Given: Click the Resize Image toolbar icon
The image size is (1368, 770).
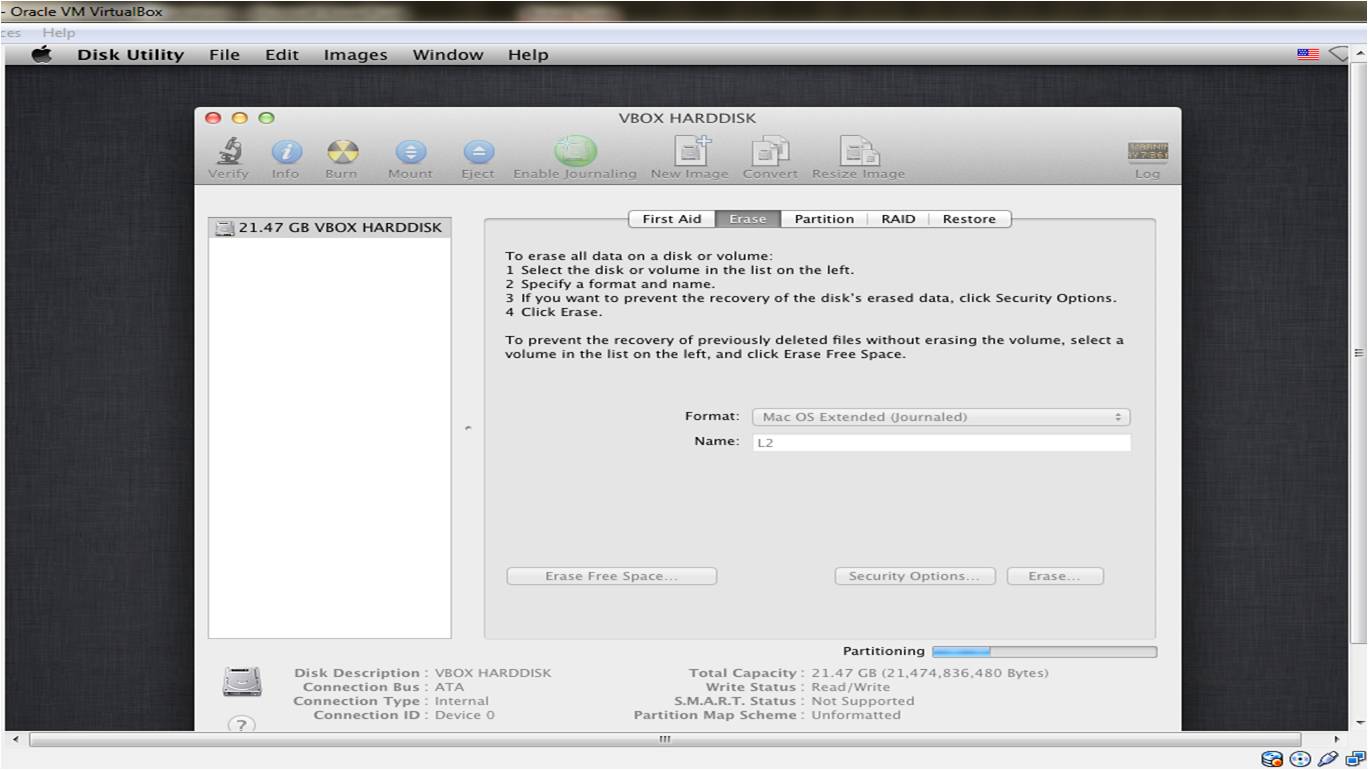Looking at the screenshot, I should point(859,151).
